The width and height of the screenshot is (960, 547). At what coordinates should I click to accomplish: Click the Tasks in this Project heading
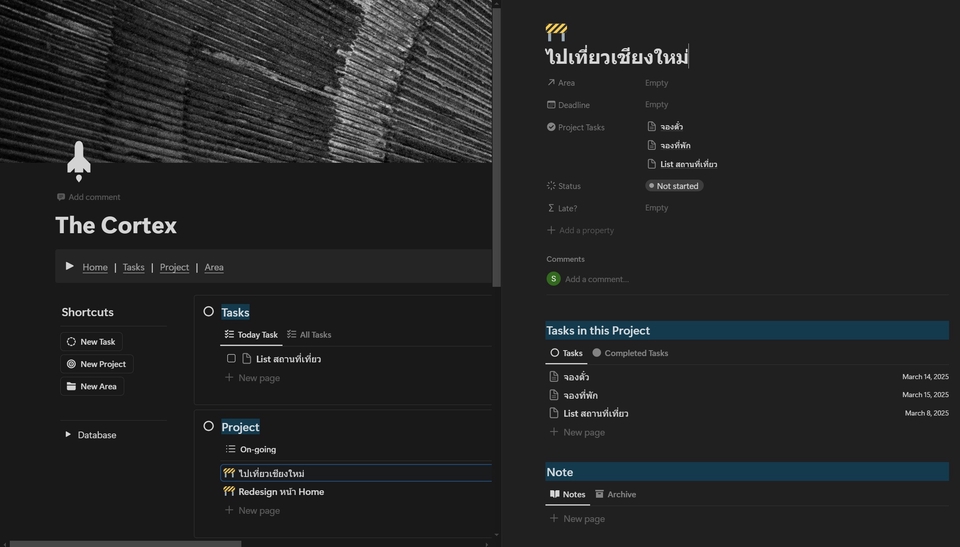click(x=598, y=331)
